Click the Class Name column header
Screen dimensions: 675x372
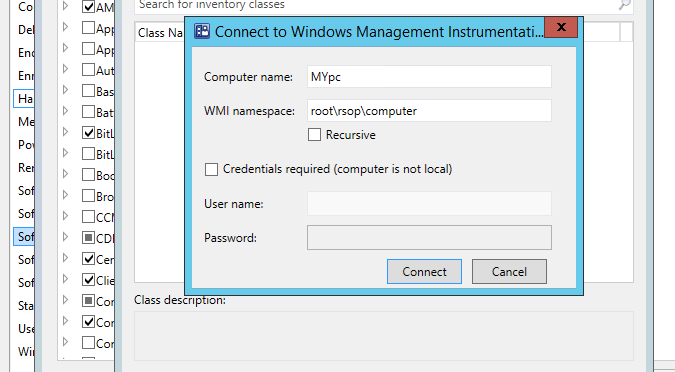[160, 33]
